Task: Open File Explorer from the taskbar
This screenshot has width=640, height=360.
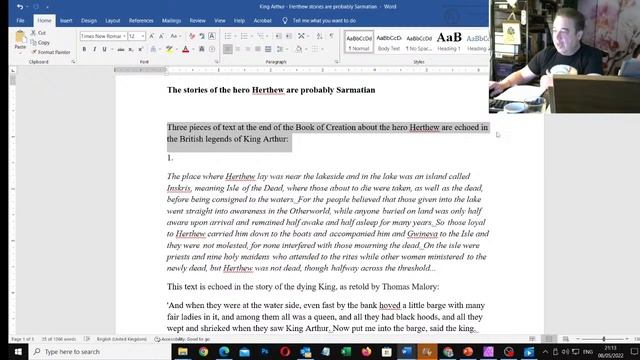Action: click(183, 351)
